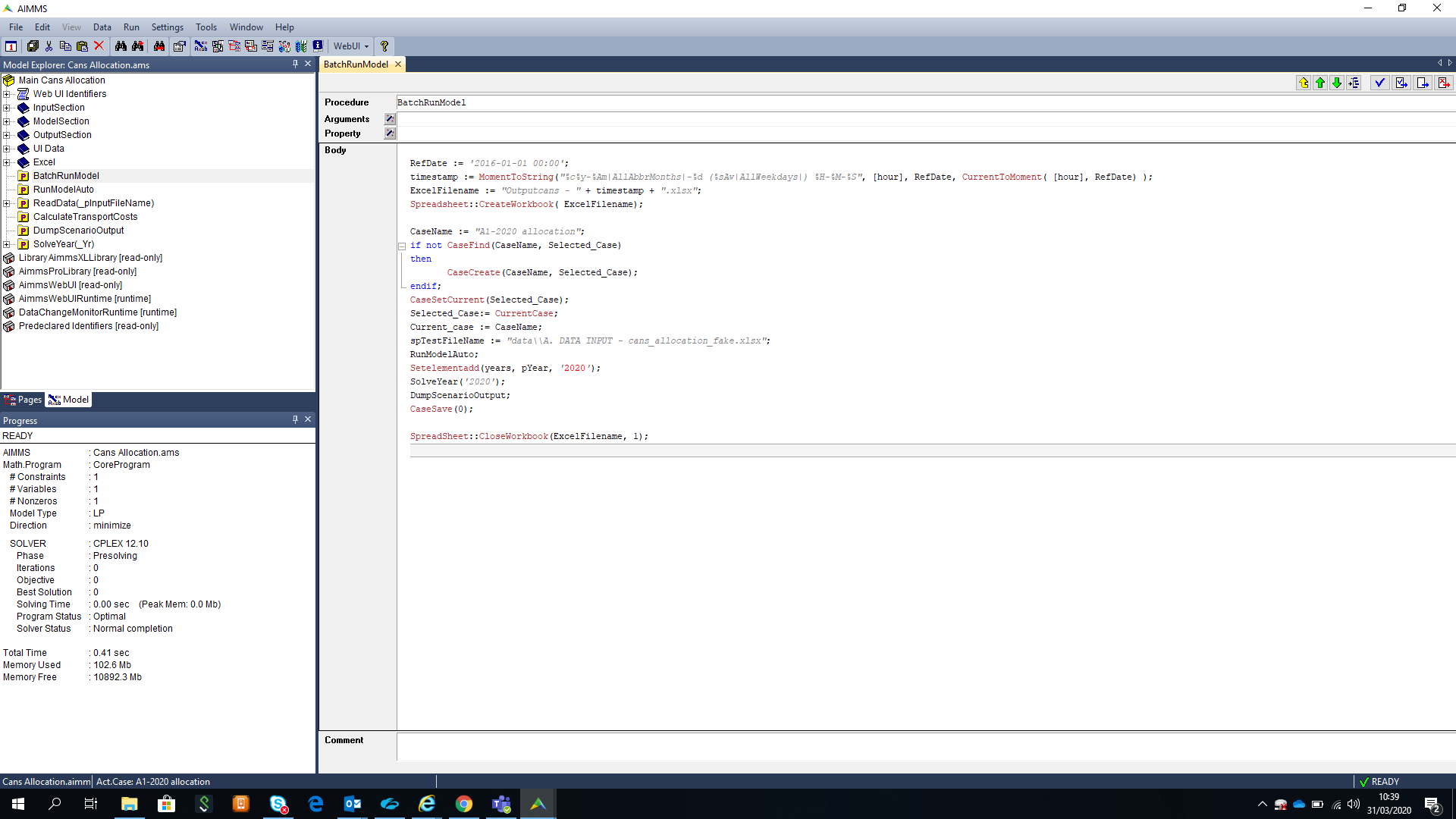
Task: Select Predeclared Identifiers node
Action: pyautogui.click(x=89, y=326)
